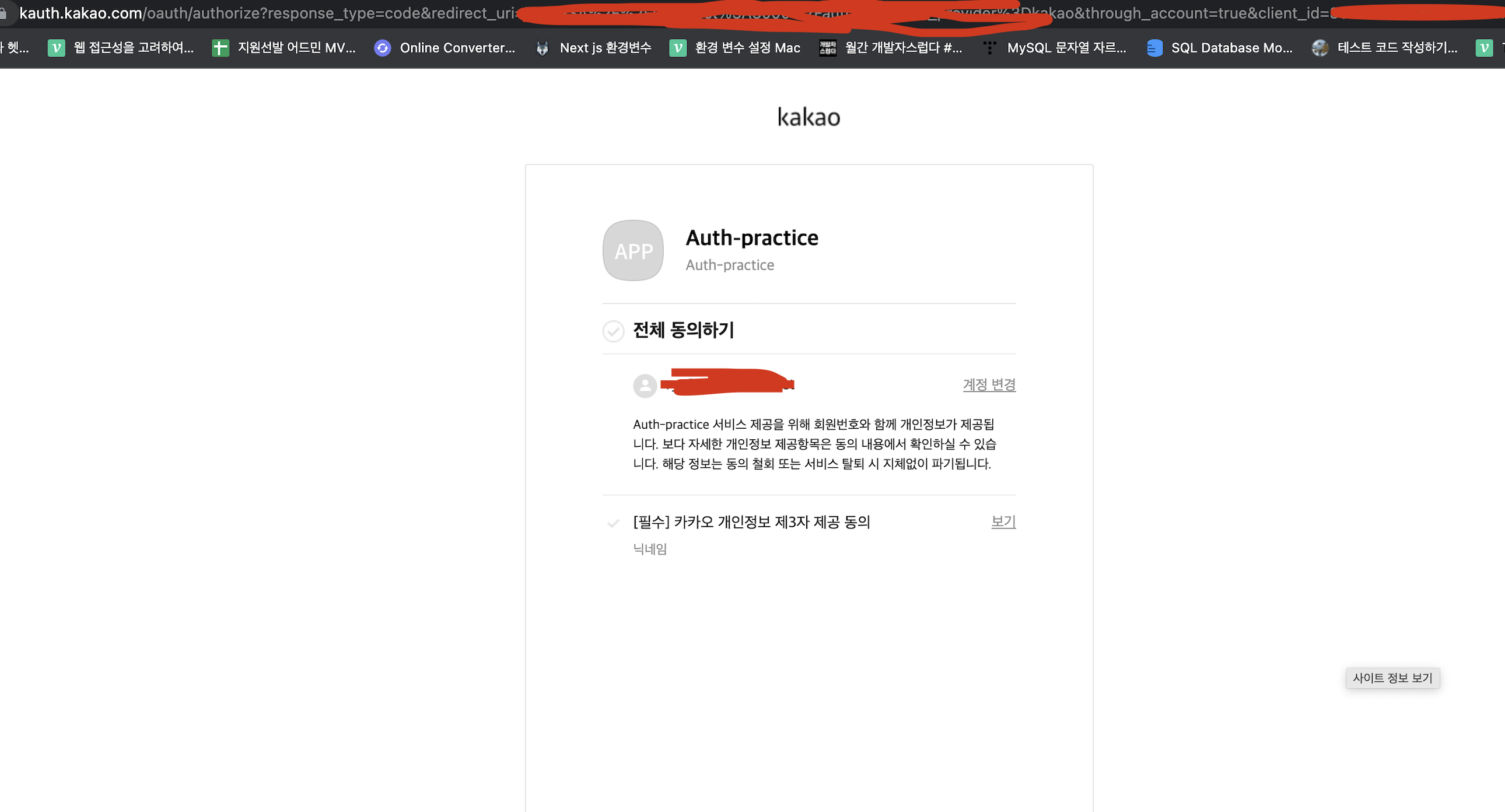Open the Online Converter bookmark
1505x812 pixels.
444,48
